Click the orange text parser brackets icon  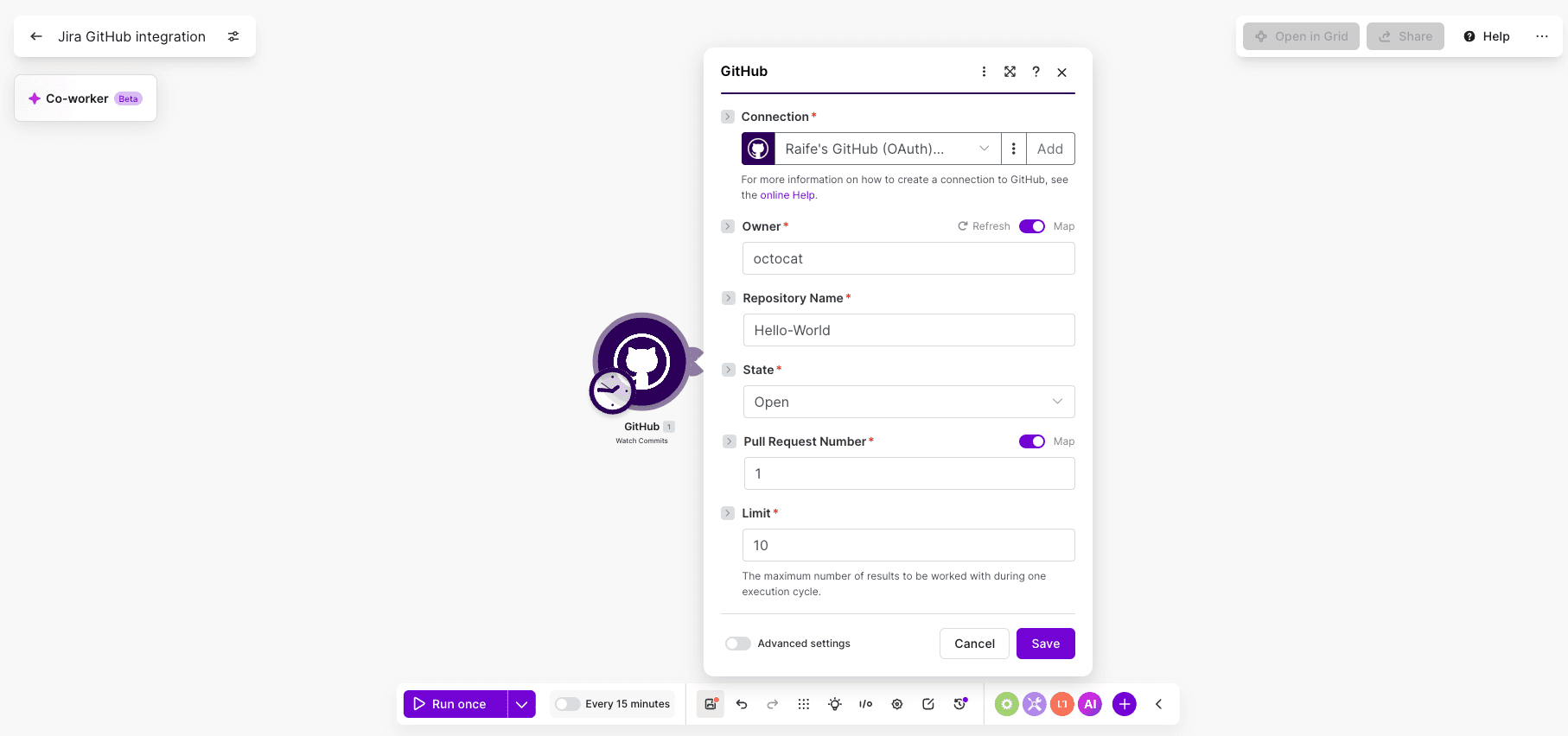pos(1062,704)
